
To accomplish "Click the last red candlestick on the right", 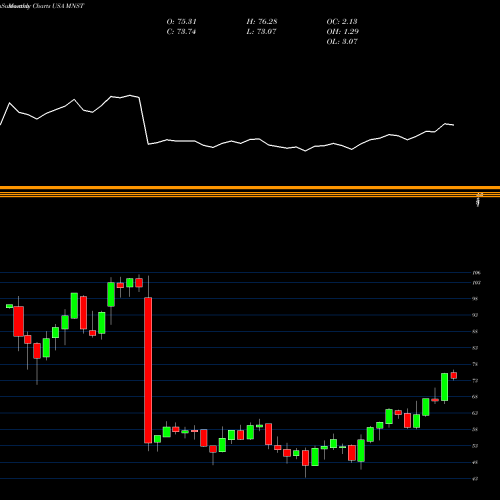I will 454,376.
